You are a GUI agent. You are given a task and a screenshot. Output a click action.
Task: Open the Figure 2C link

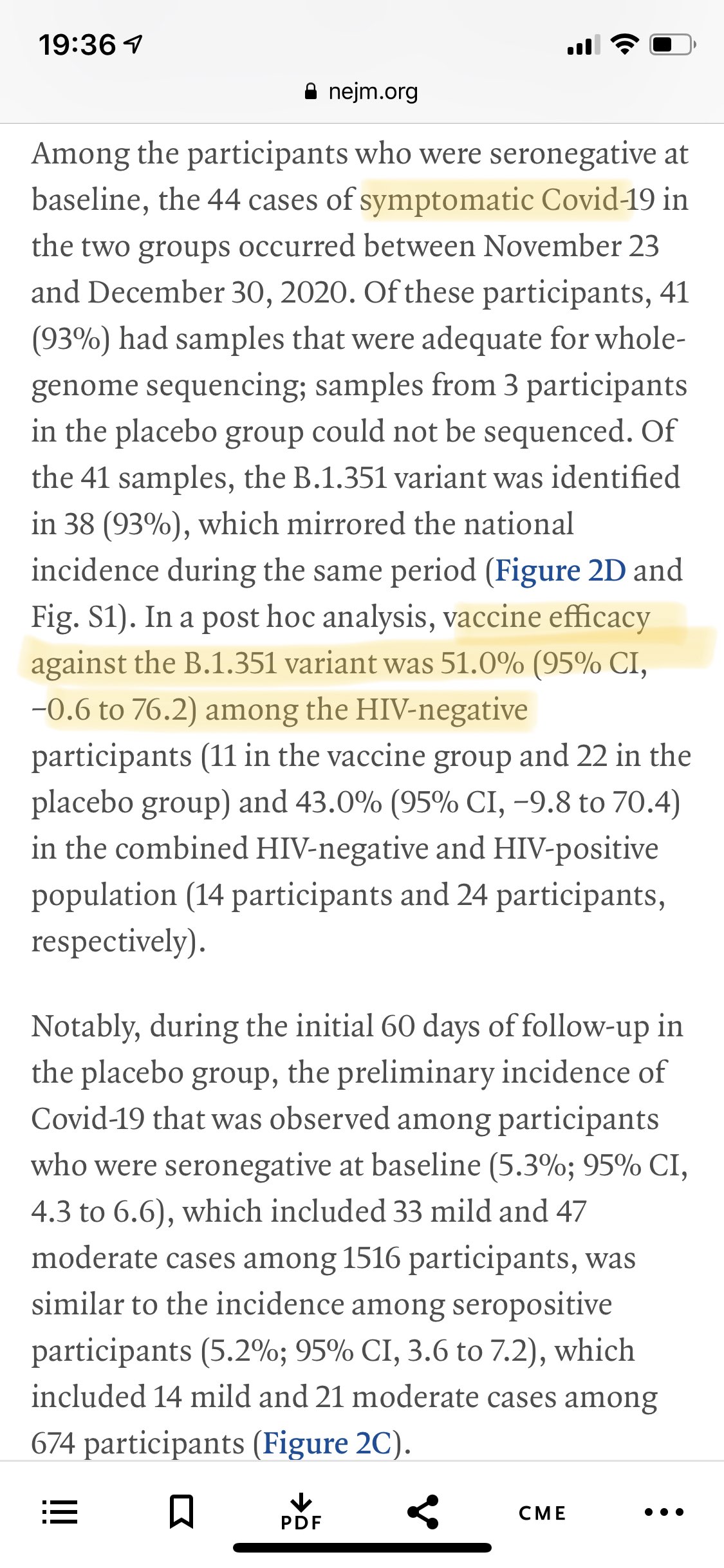[x=327, y=1444]
